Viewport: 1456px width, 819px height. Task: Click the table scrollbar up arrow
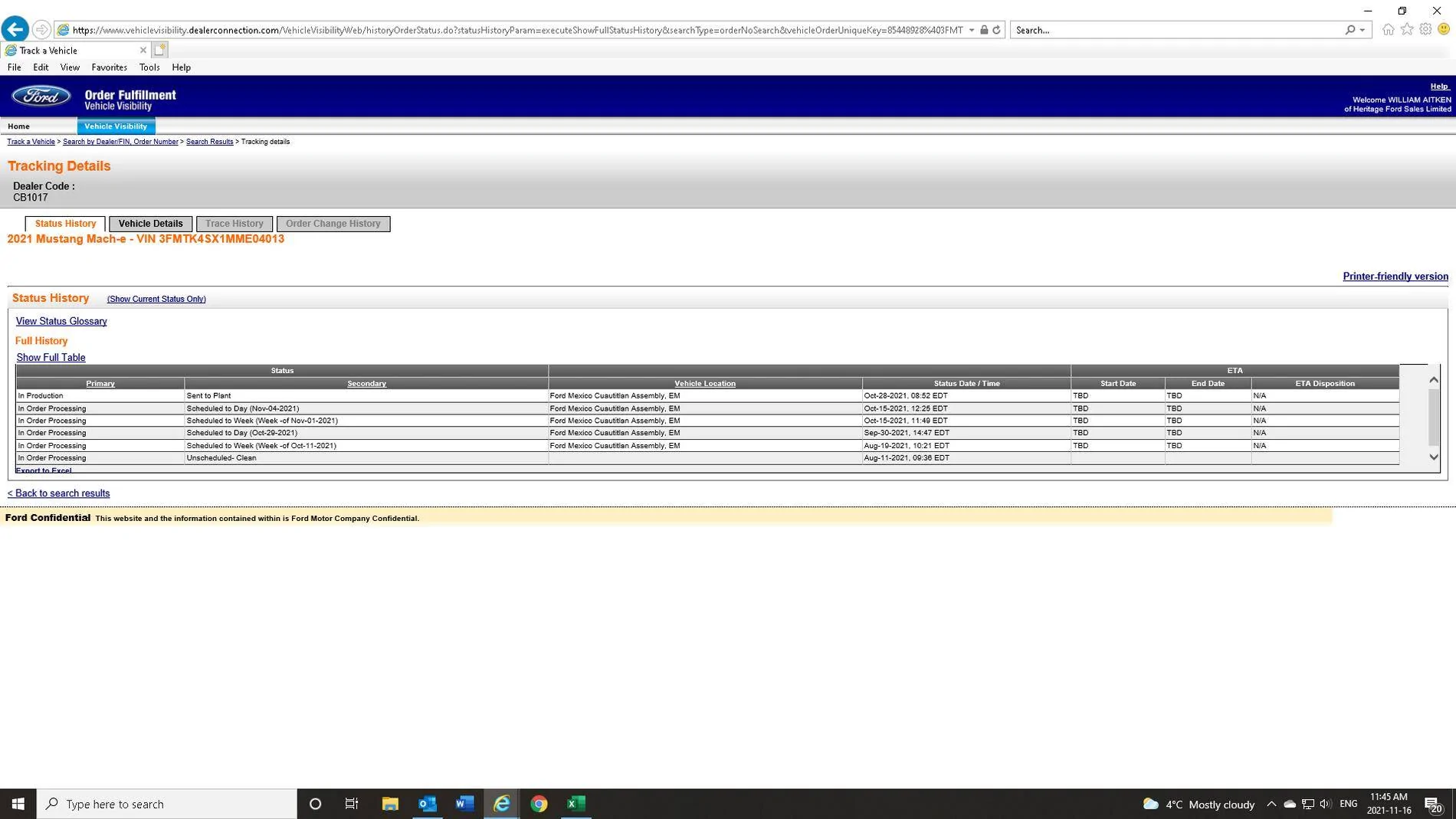coord(1434,380)
